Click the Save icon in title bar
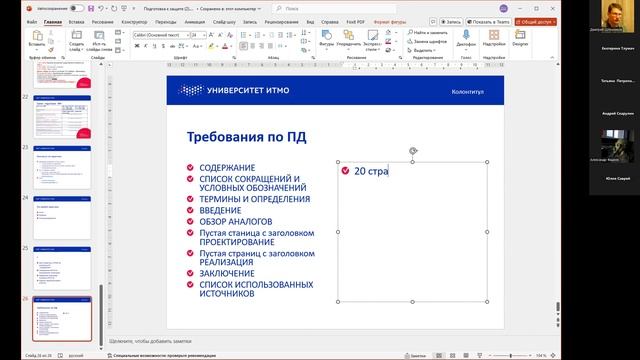Viewport: 640px width, 360px height. 91,8
